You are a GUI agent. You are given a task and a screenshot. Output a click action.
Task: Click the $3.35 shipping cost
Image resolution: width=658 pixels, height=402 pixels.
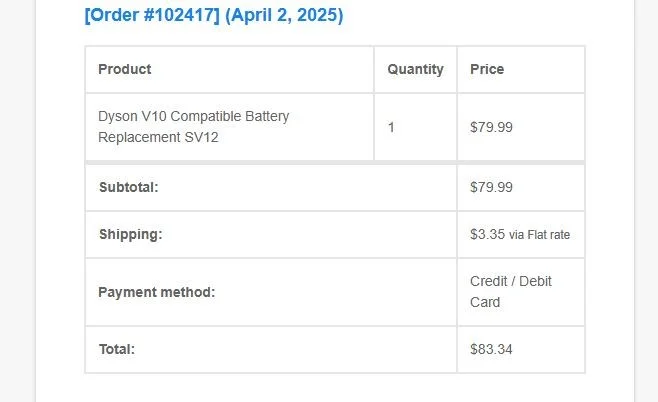point(487,234)
